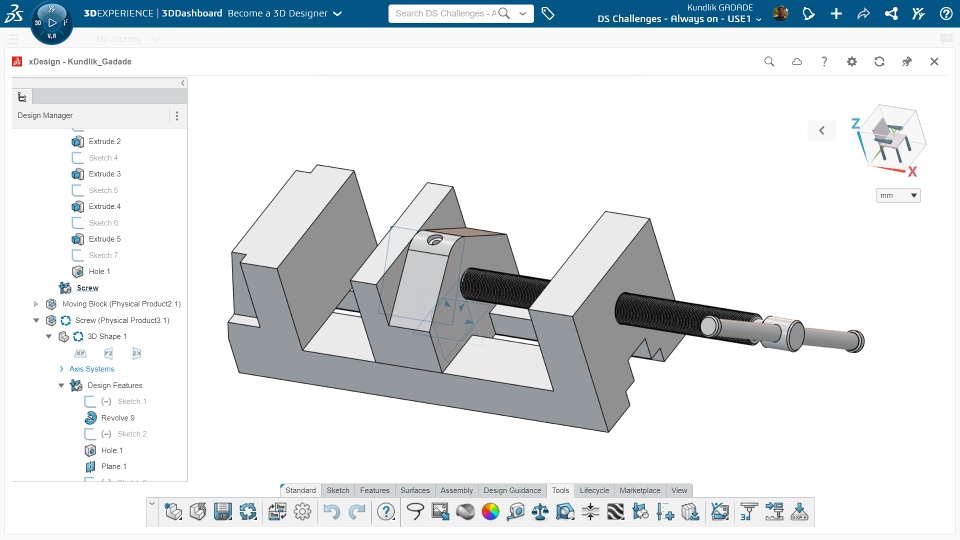Click the Import download-box icon
This screenshot has width=960, height=540.
[x=691, y=511]
